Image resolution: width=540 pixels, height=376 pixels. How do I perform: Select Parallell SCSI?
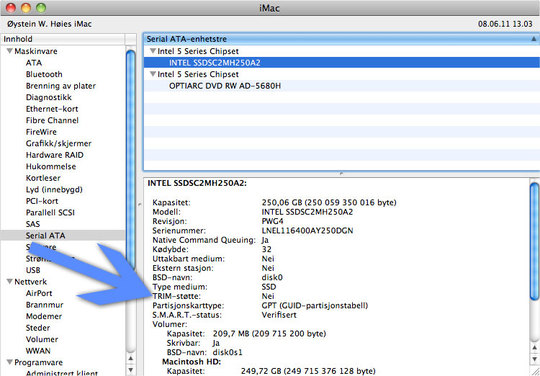(50, 213)
